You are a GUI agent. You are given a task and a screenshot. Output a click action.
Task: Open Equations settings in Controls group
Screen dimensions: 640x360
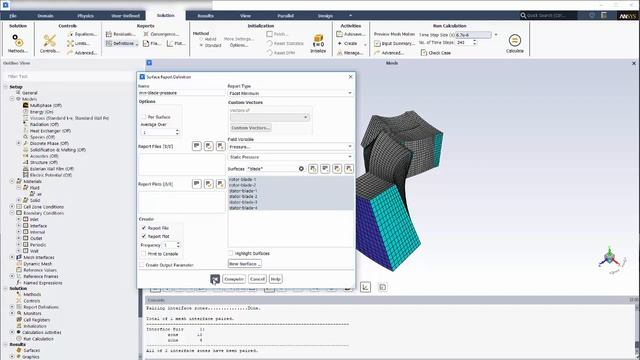click(82, 34)
